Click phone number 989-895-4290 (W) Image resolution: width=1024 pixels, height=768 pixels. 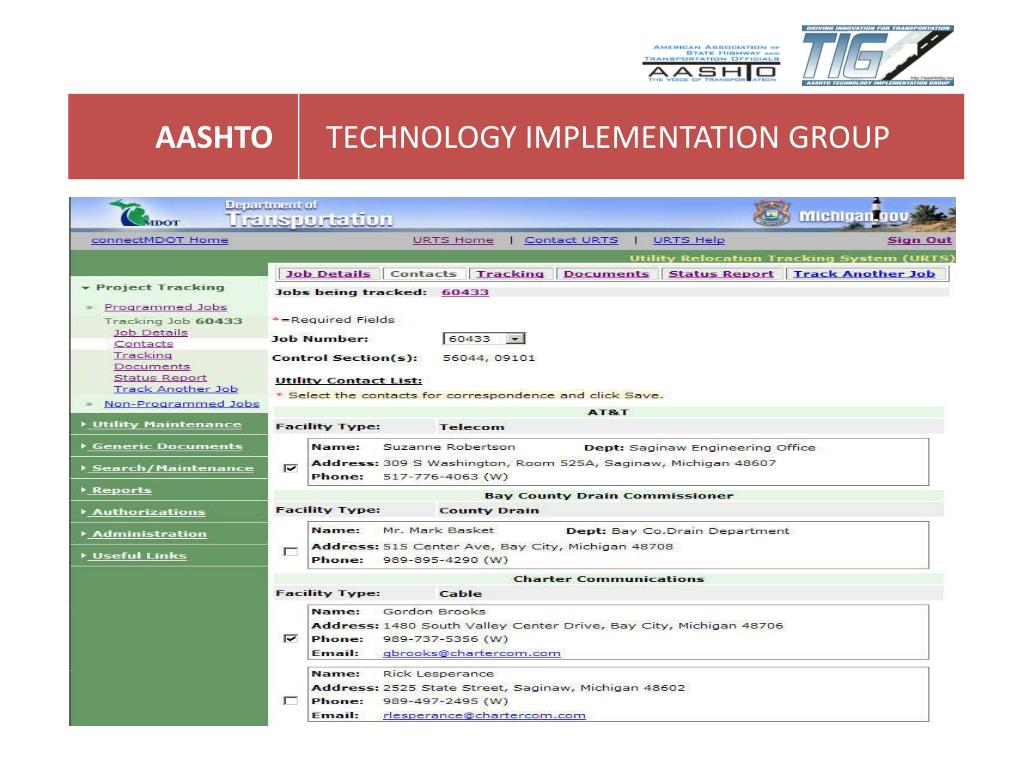[x=445, y=560]
